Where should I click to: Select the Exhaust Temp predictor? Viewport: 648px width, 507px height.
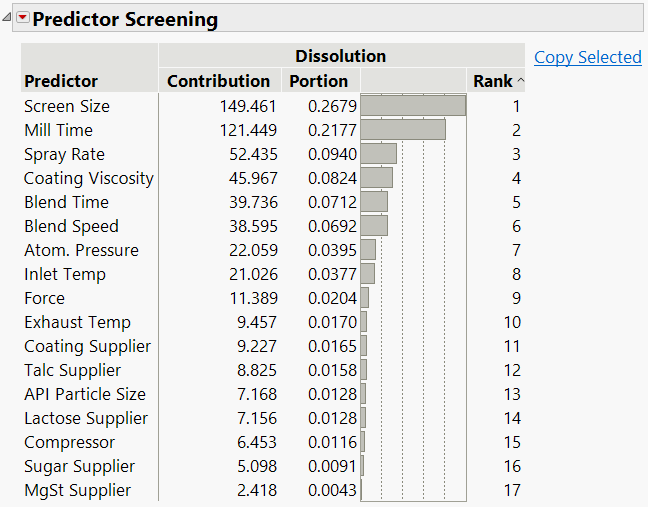pos(77,322)
